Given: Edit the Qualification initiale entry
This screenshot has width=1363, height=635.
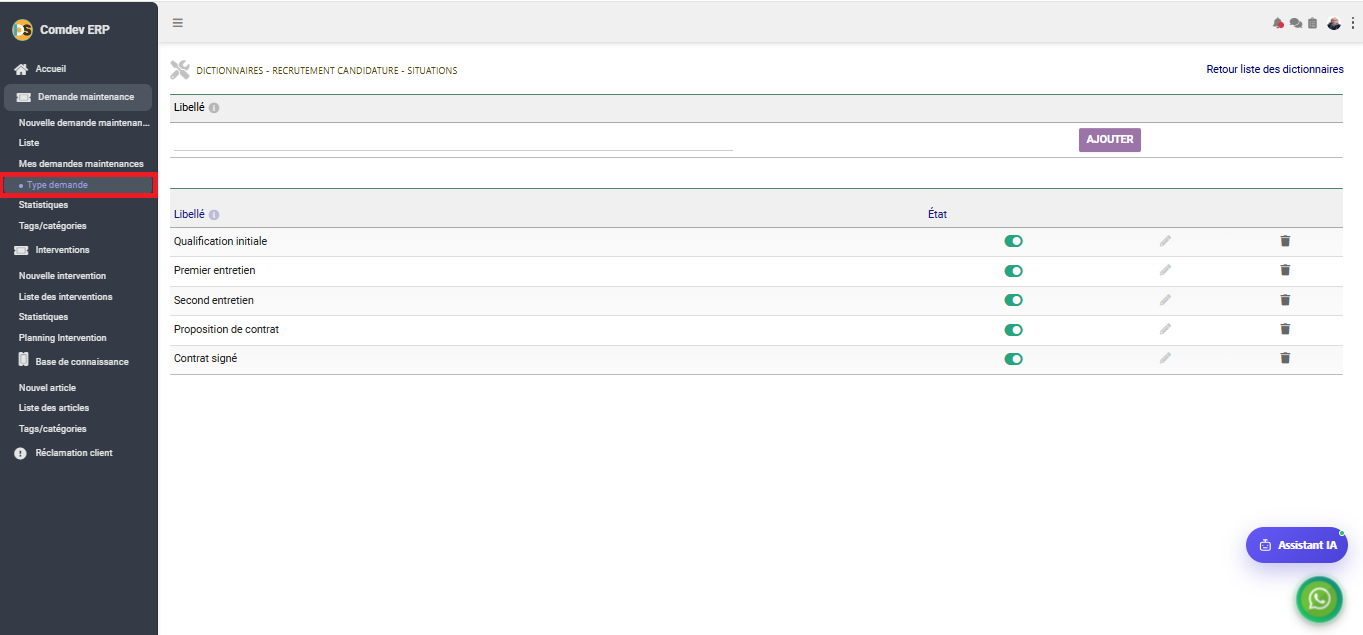Looking at the screenshot, I should [1165, 241].
